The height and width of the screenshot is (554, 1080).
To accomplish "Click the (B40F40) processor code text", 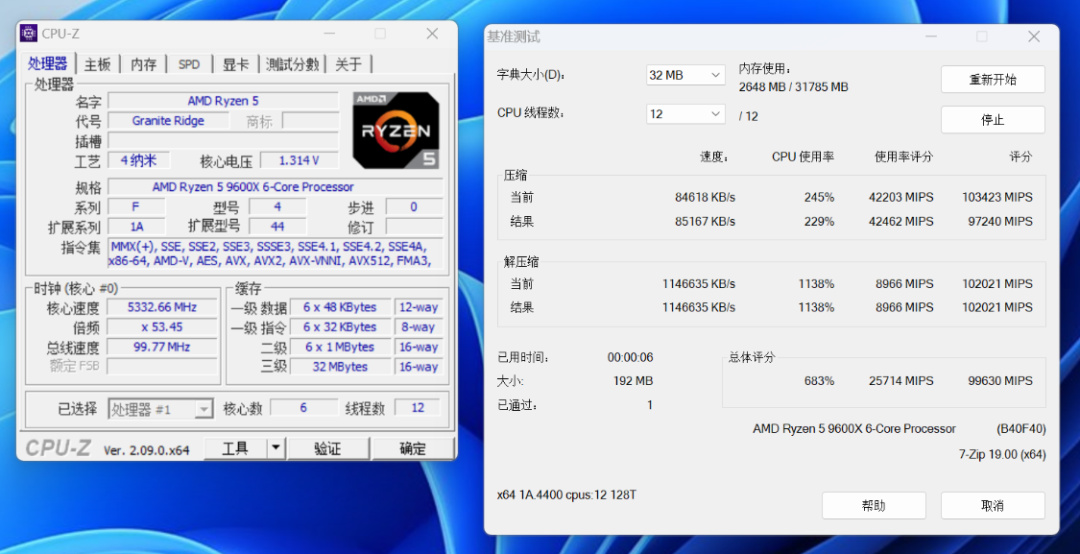I will pyautogui.click(x=1021, y=429).
